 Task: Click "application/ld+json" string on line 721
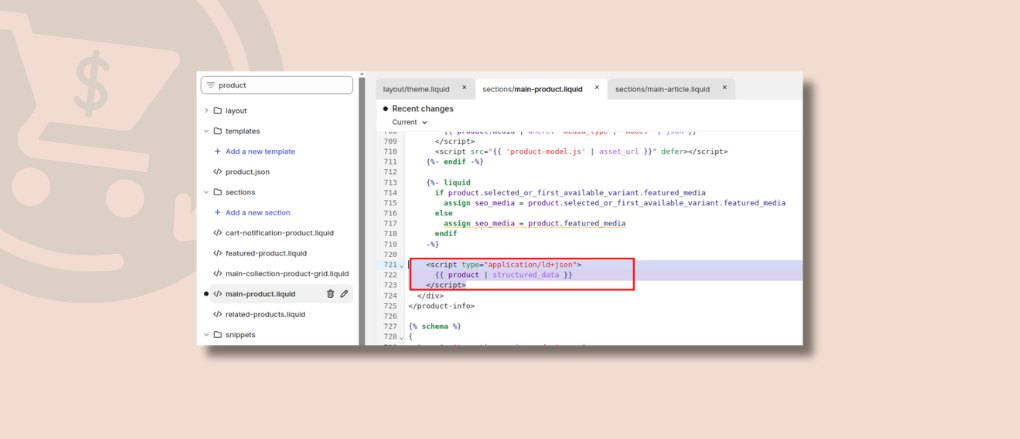click(530, 265)
